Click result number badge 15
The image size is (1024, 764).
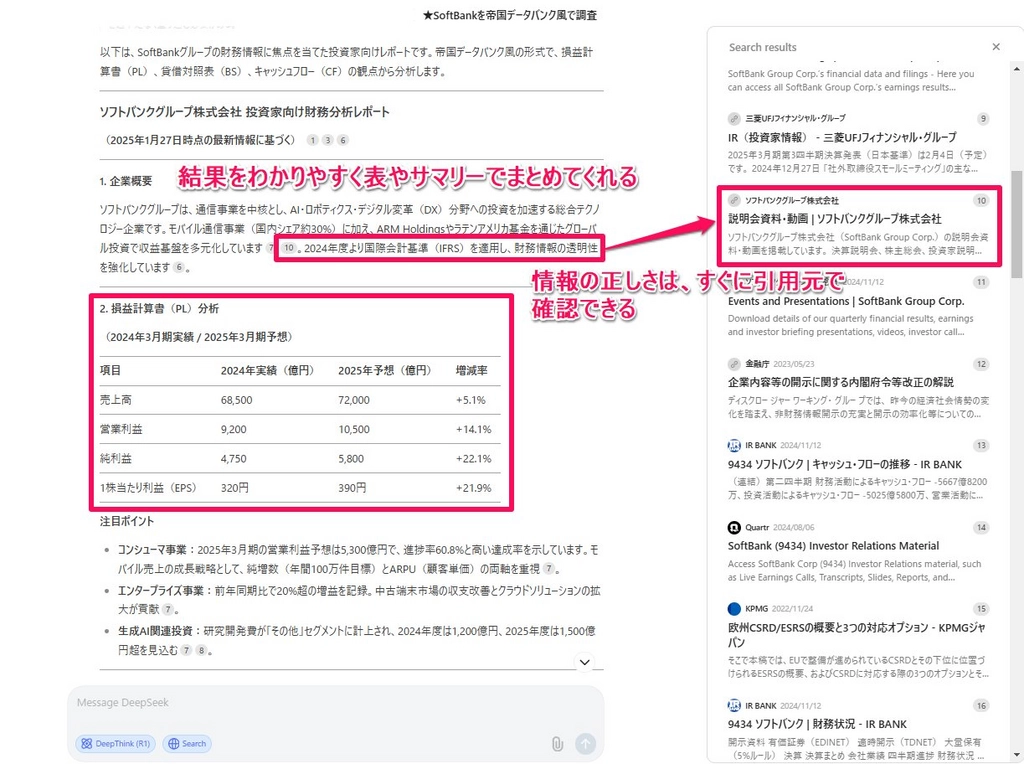[x=981, y=609]
